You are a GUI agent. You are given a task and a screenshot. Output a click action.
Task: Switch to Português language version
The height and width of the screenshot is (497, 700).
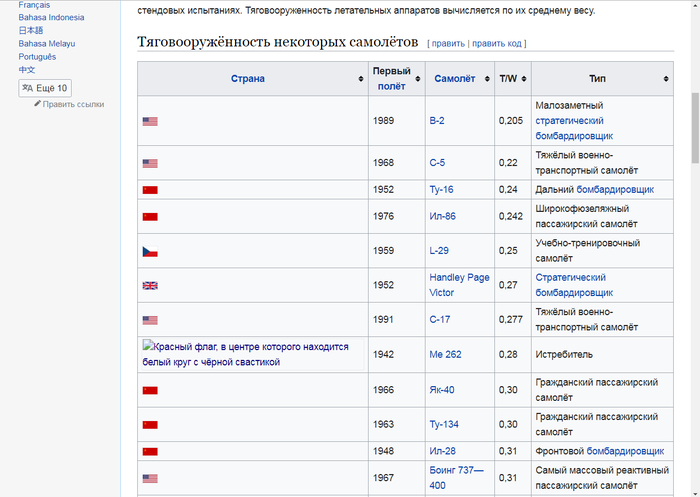coord(39,57)
